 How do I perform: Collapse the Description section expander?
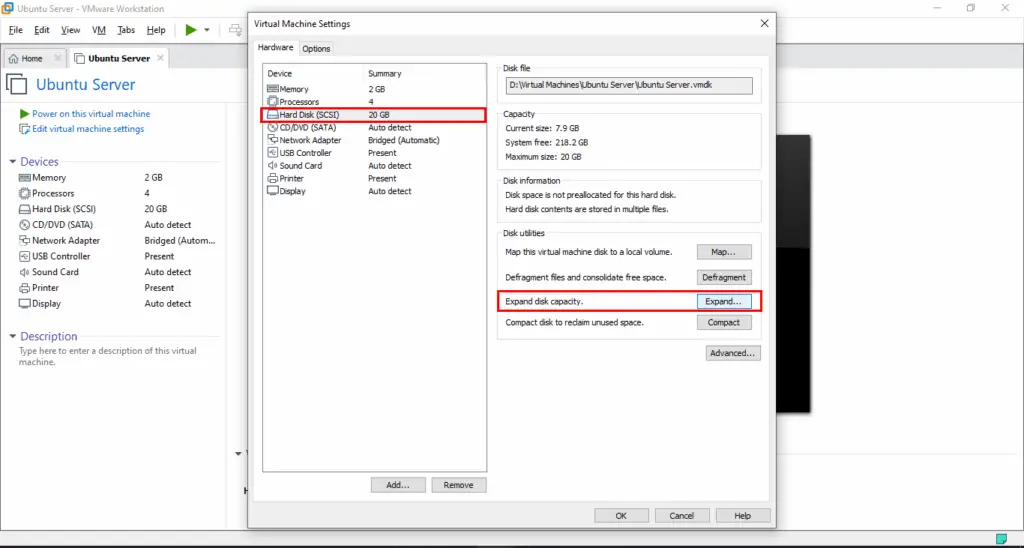coord(12,336)
